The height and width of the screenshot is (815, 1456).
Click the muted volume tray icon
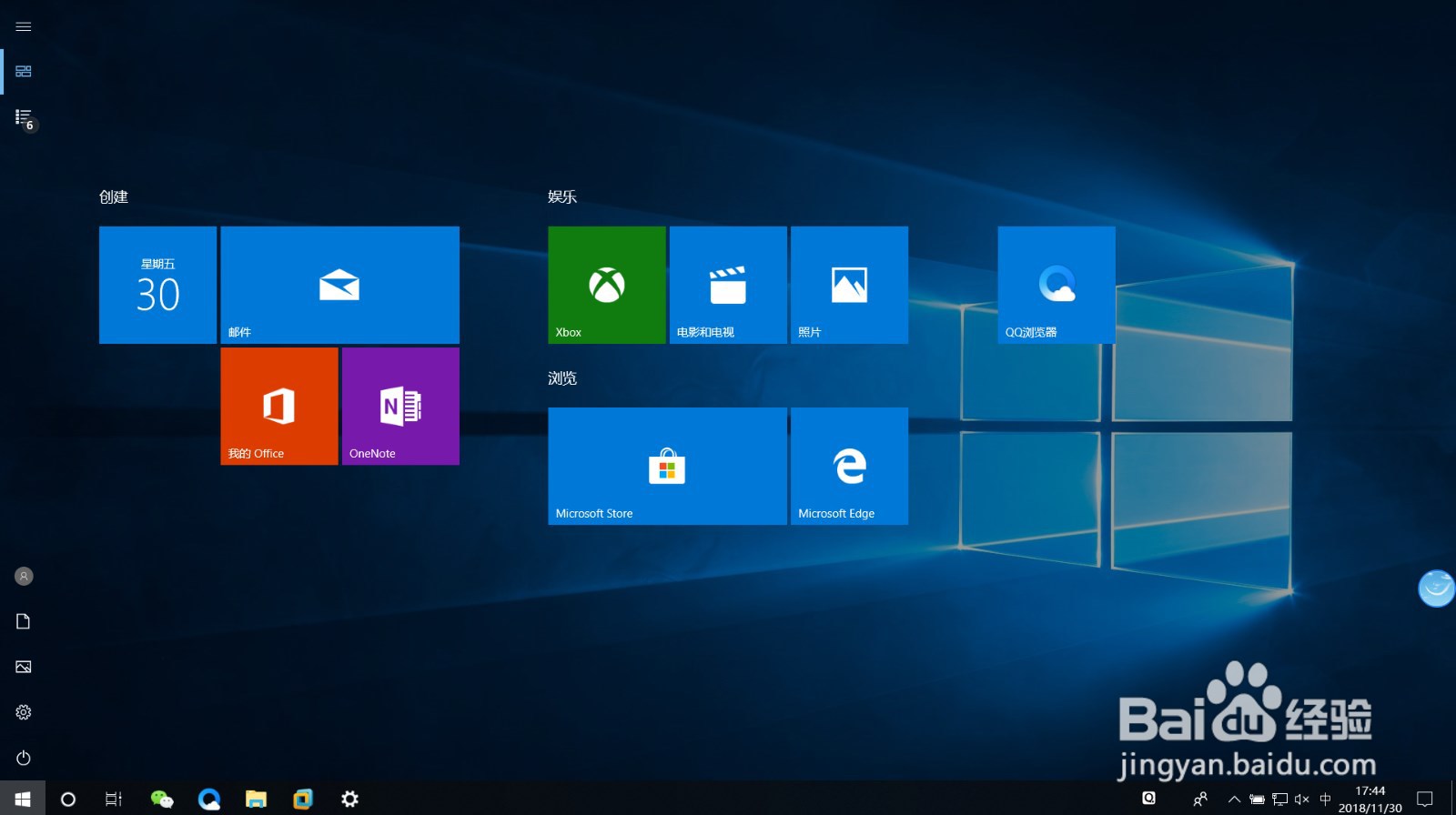tap(1302, 800)
